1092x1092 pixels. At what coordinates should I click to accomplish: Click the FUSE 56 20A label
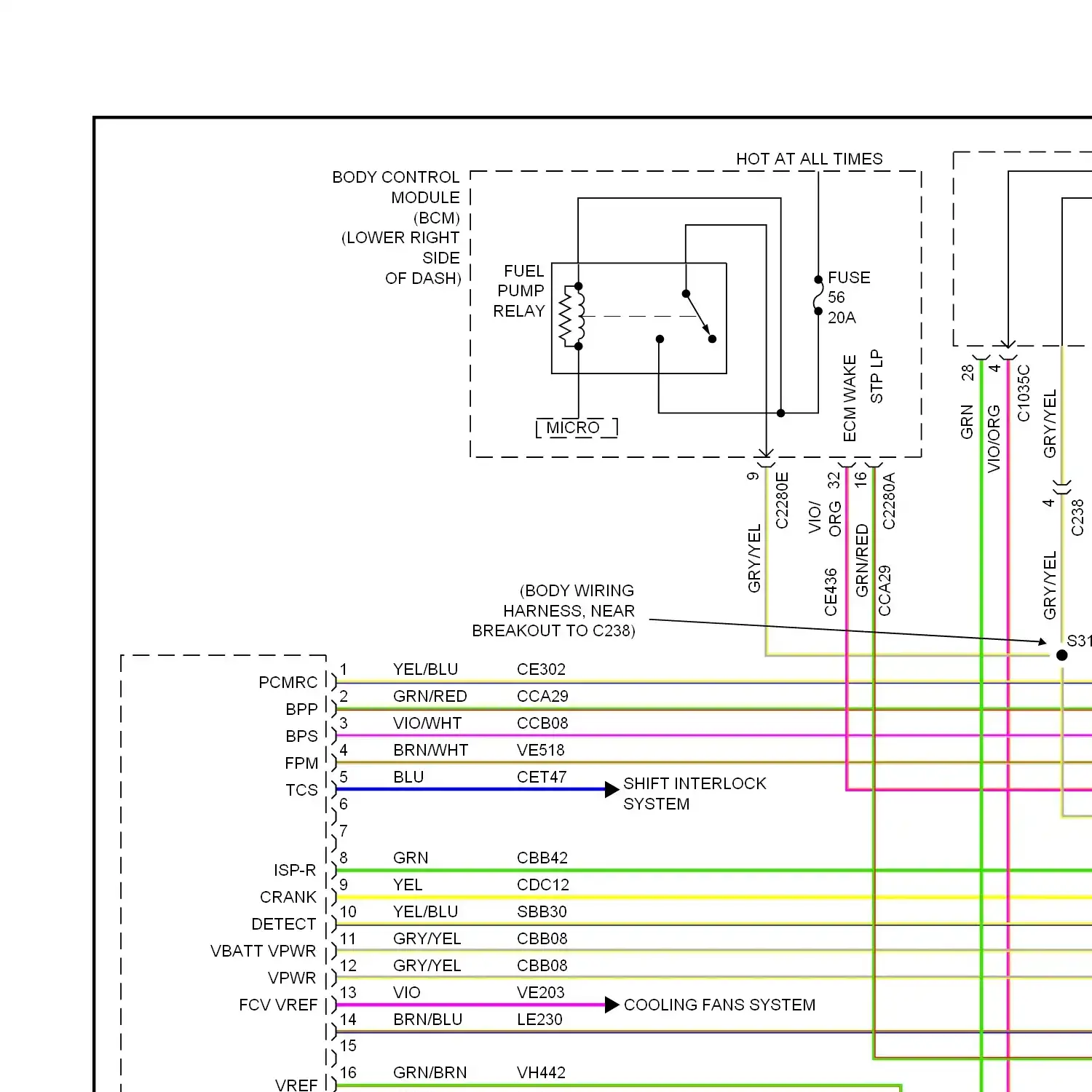[x=848, y=298]
